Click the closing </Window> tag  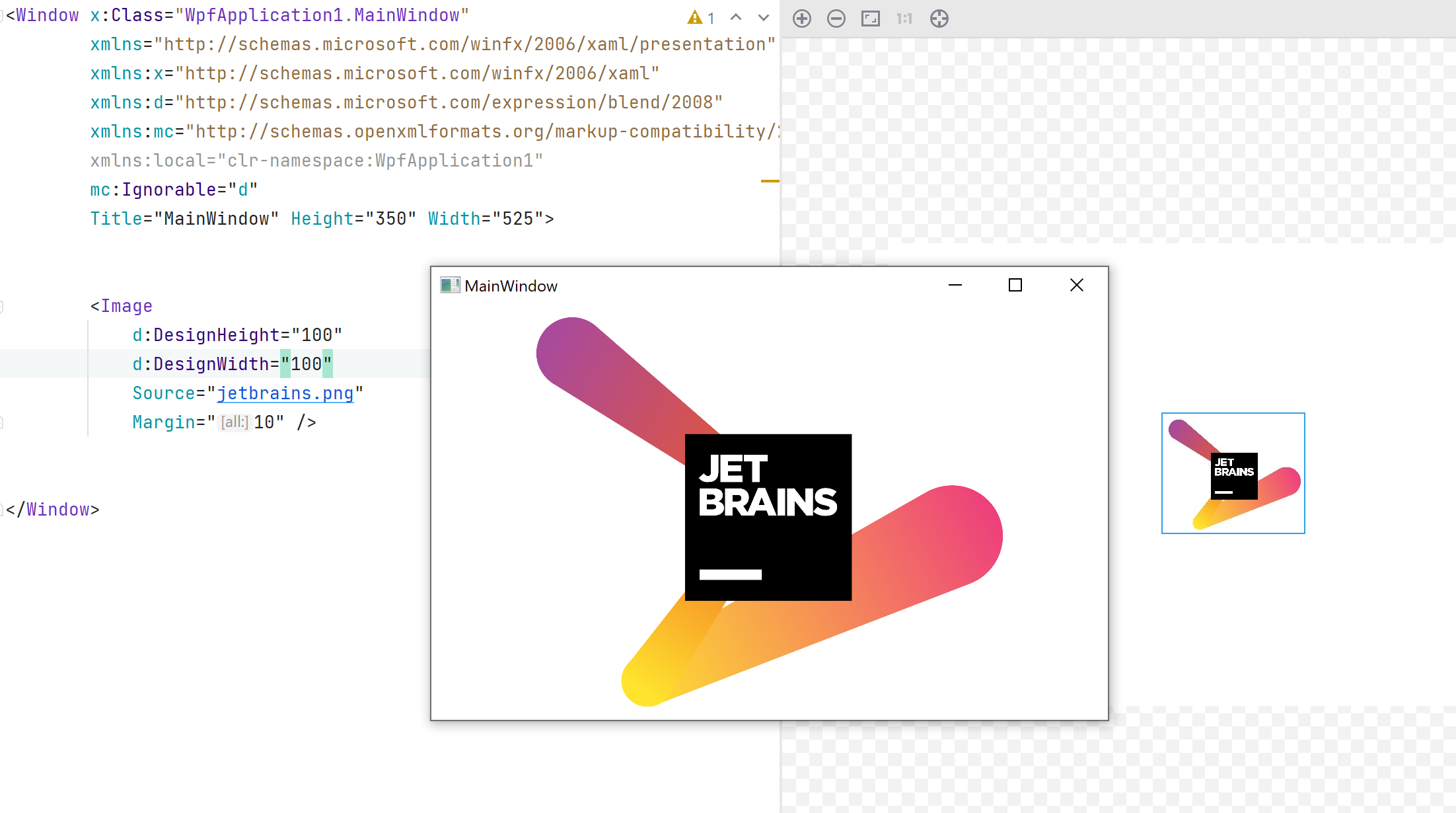point(53,510)
